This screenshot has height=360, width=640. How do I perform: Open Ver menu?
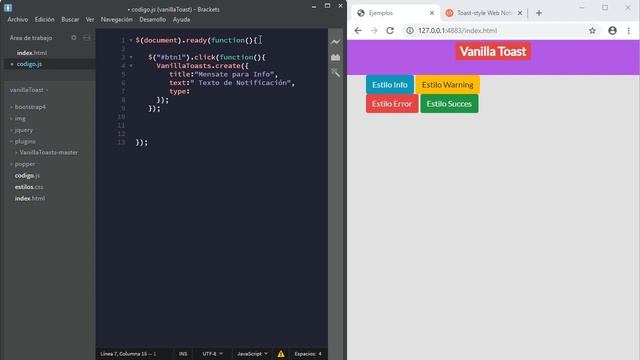tap(90, 20)
